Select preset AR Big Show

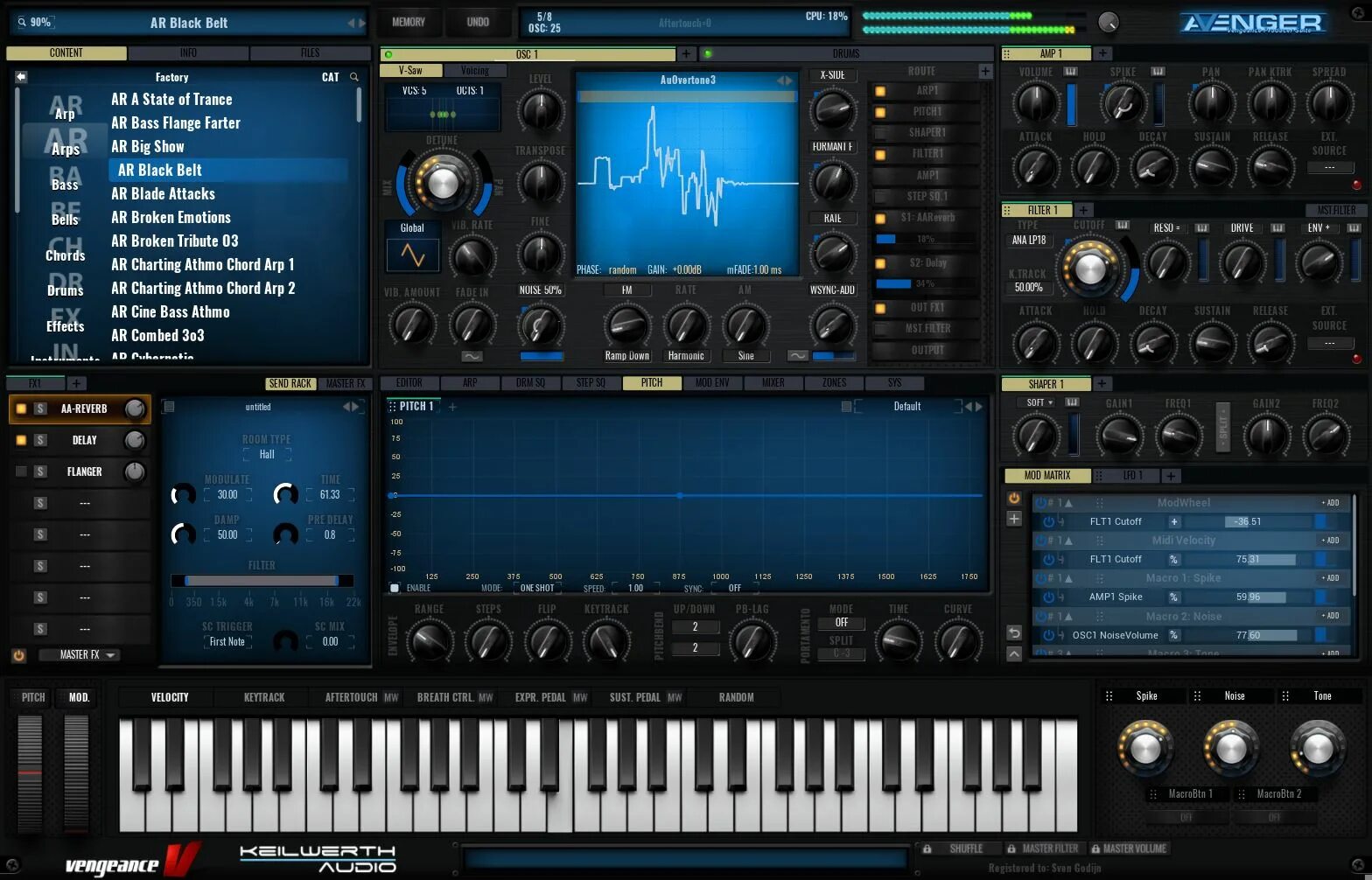[148, 147]
